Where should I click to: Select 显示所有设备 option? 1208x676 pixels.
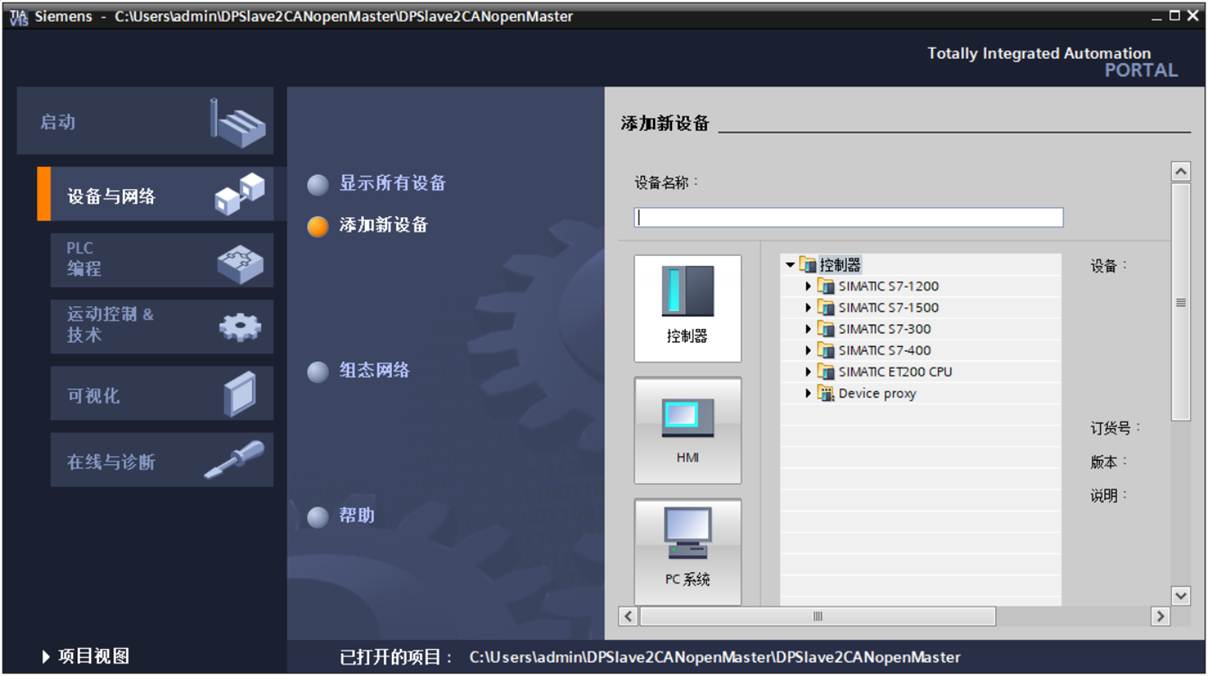(x=392, y=183)
